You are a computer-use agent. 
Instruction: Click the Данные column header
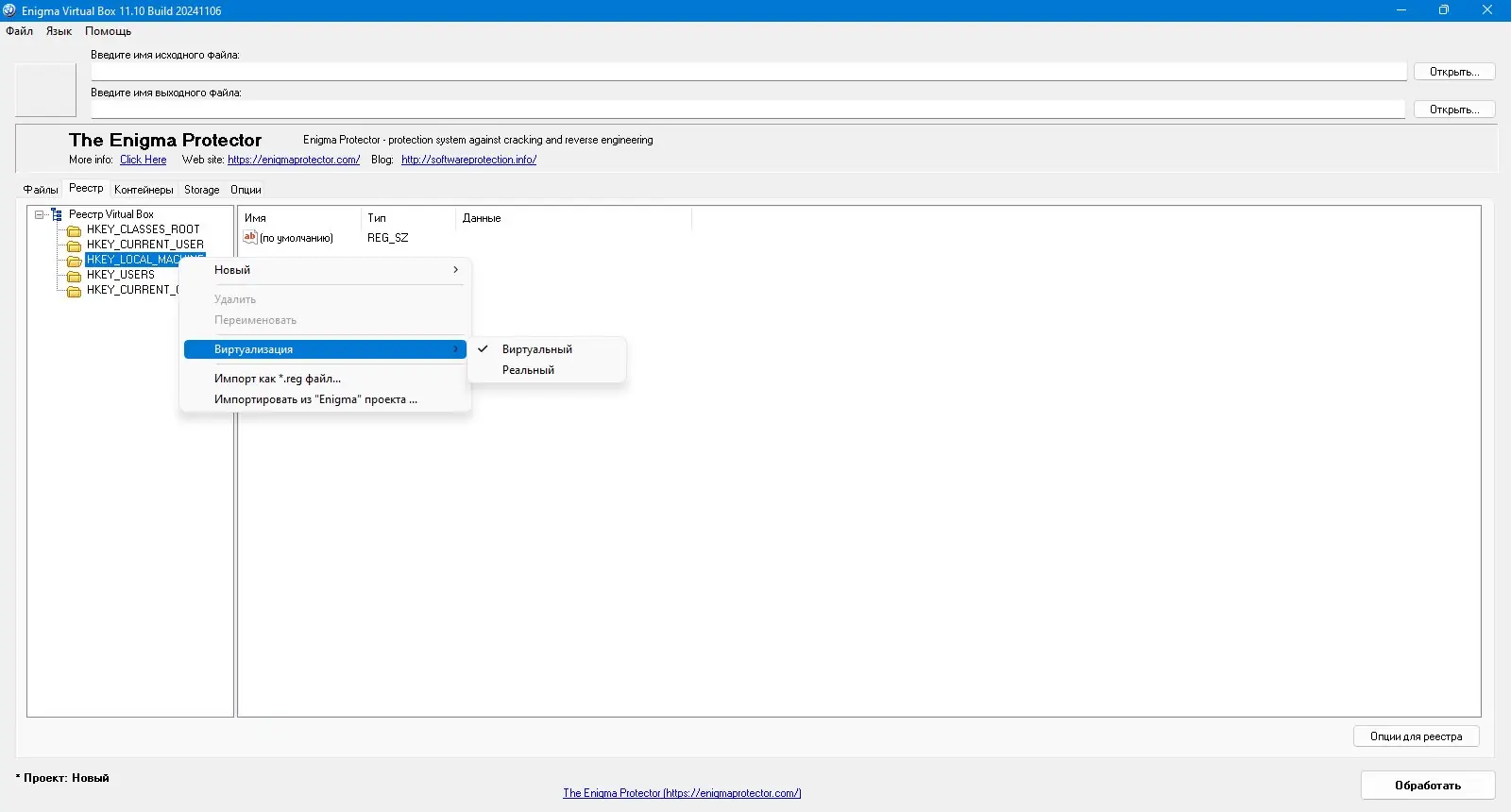[573, 218]
